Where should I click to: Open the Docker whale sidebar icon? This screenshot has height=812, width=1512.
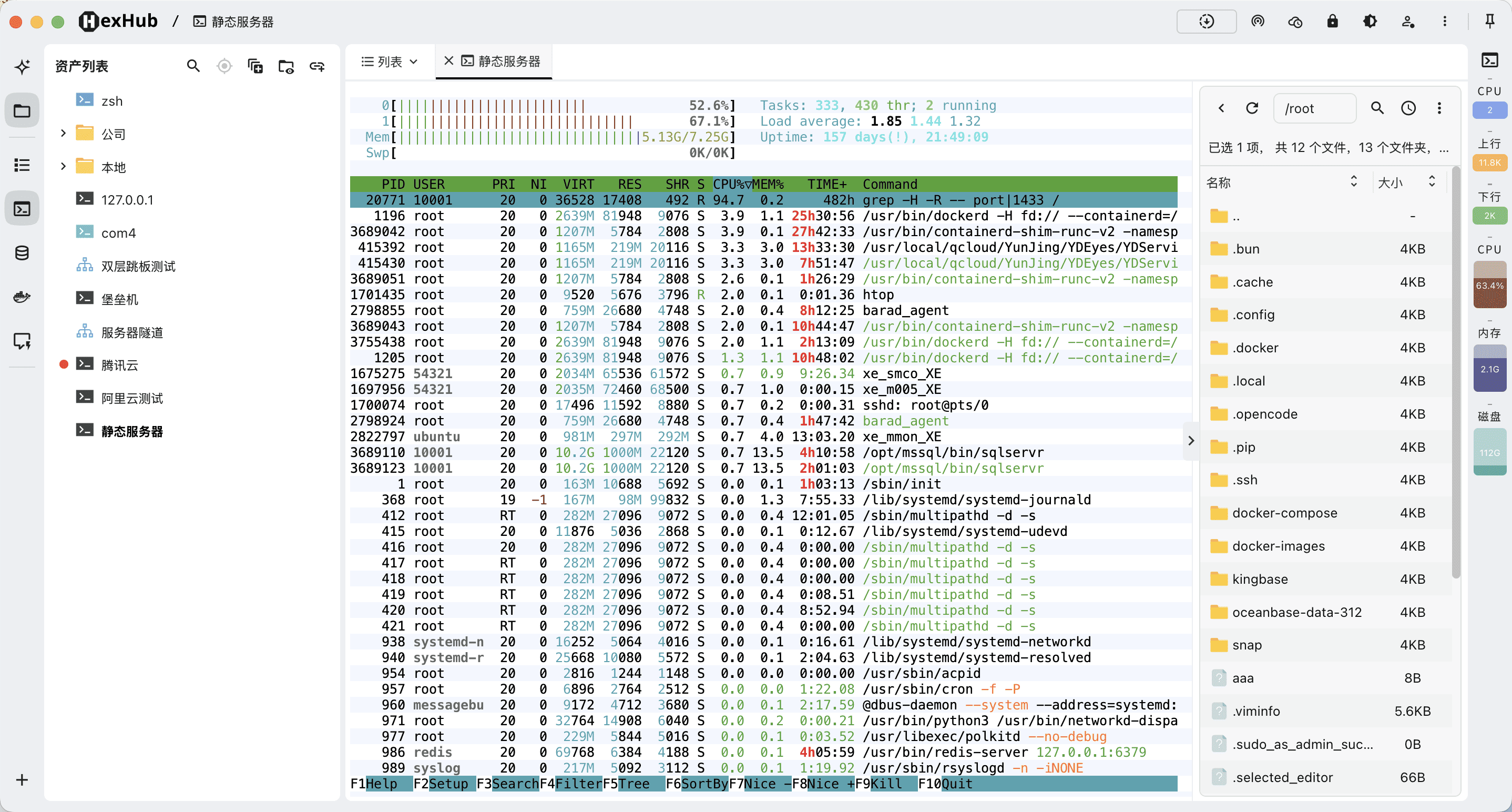click(x=22, y=297)
